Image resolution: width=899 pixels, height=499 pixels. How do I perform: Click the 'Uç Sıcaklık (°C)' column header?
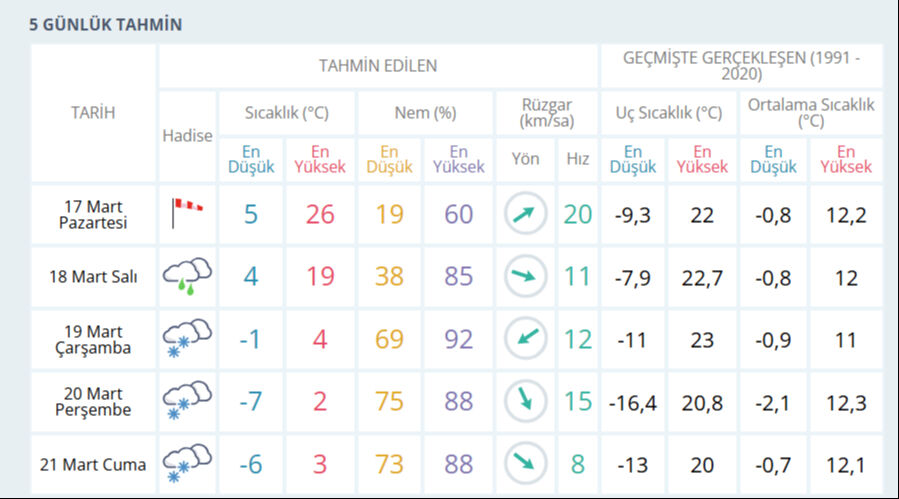click(x=669, y=112)
